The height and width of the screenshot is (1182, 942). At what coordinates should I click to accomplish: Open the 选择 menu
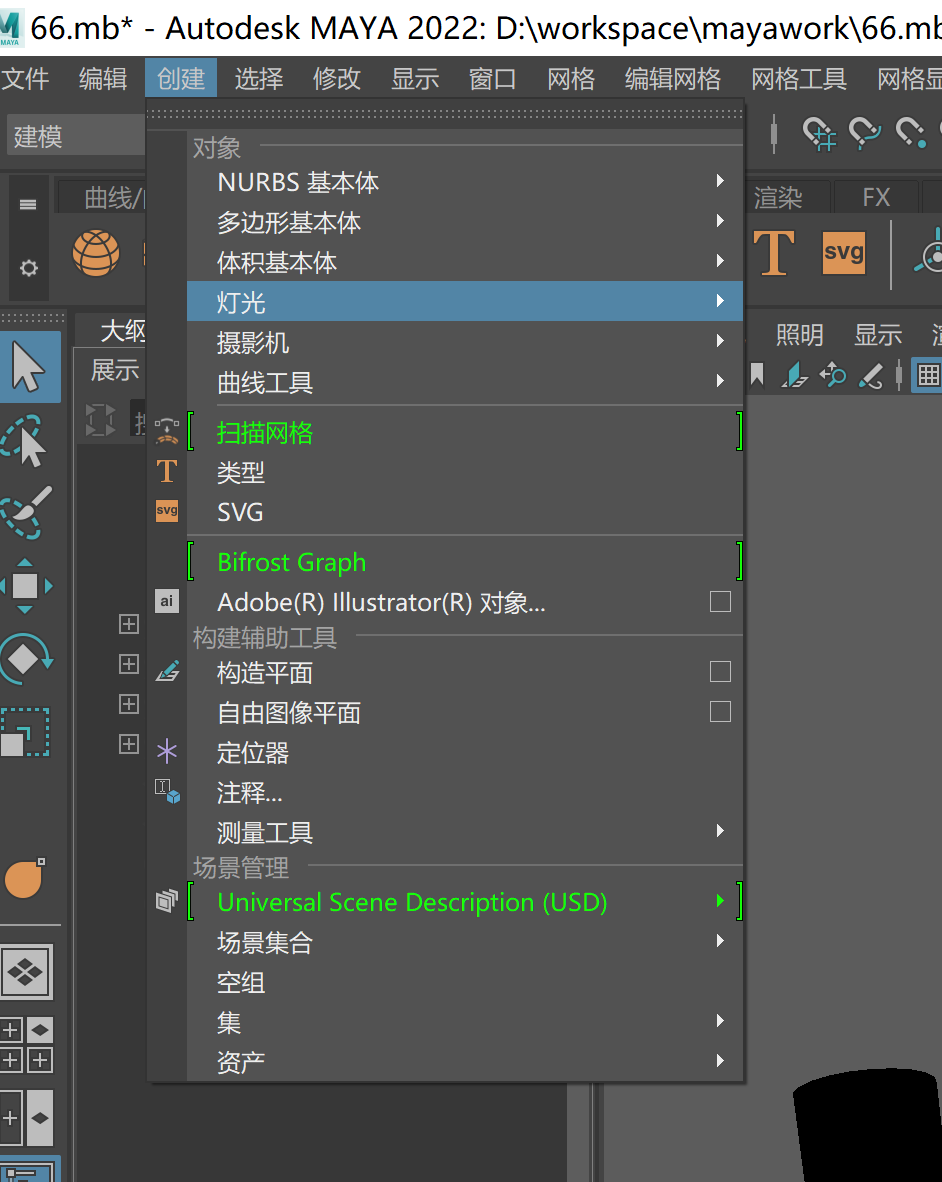[x=258, y=78]
